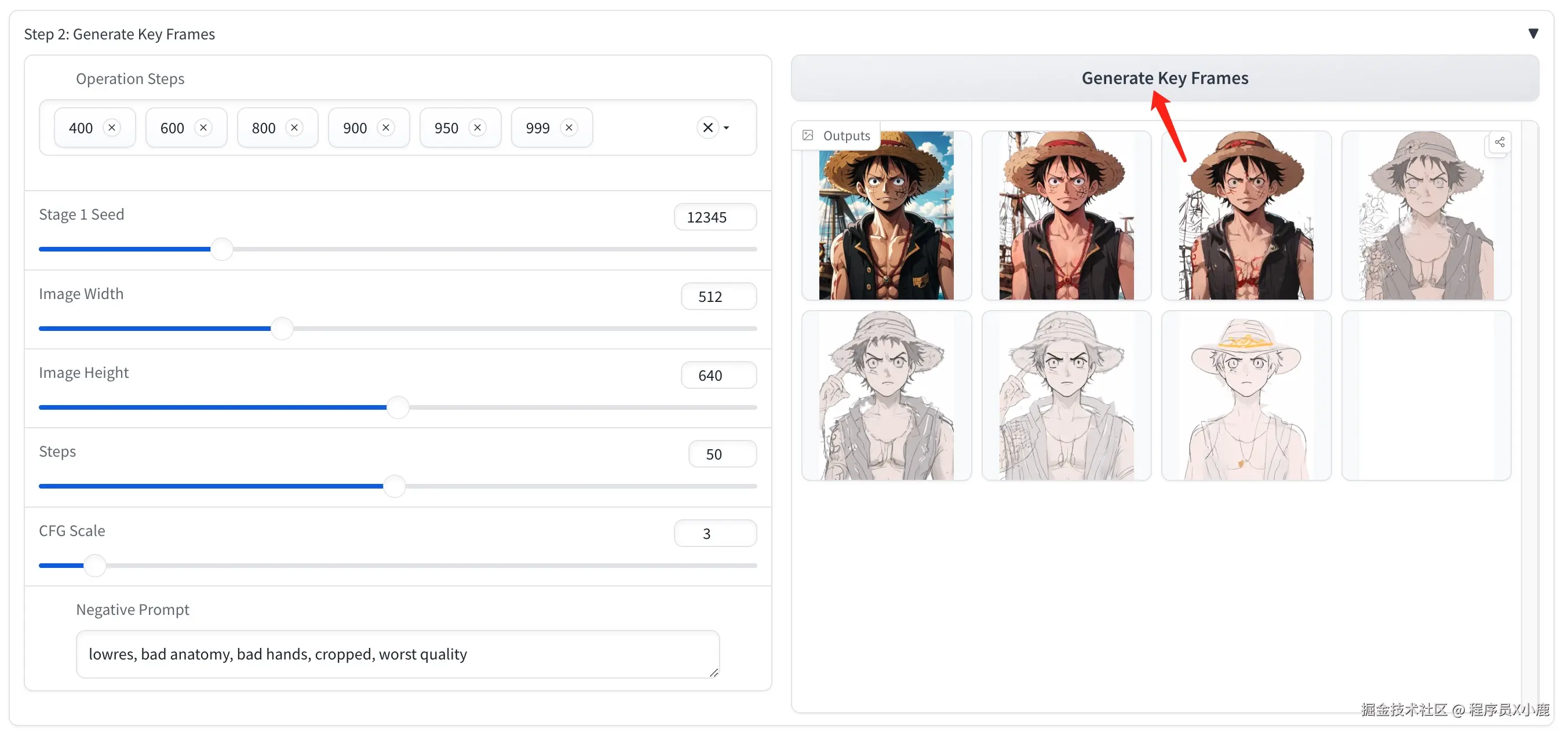Remove the 950 operation step tag
Screen dimensions: 1568x736
click(478, 127)
